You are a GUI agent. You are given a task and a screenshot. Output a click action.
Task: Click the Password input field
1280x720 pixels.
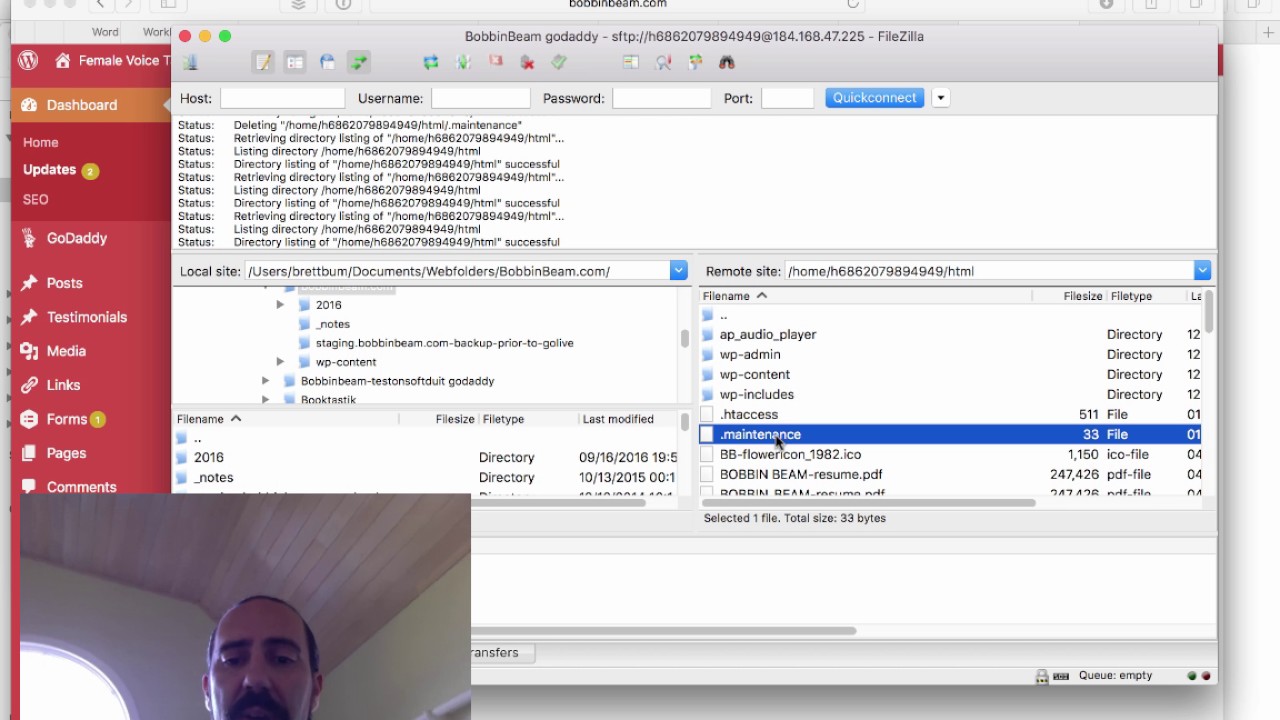[x=661, y=98]
